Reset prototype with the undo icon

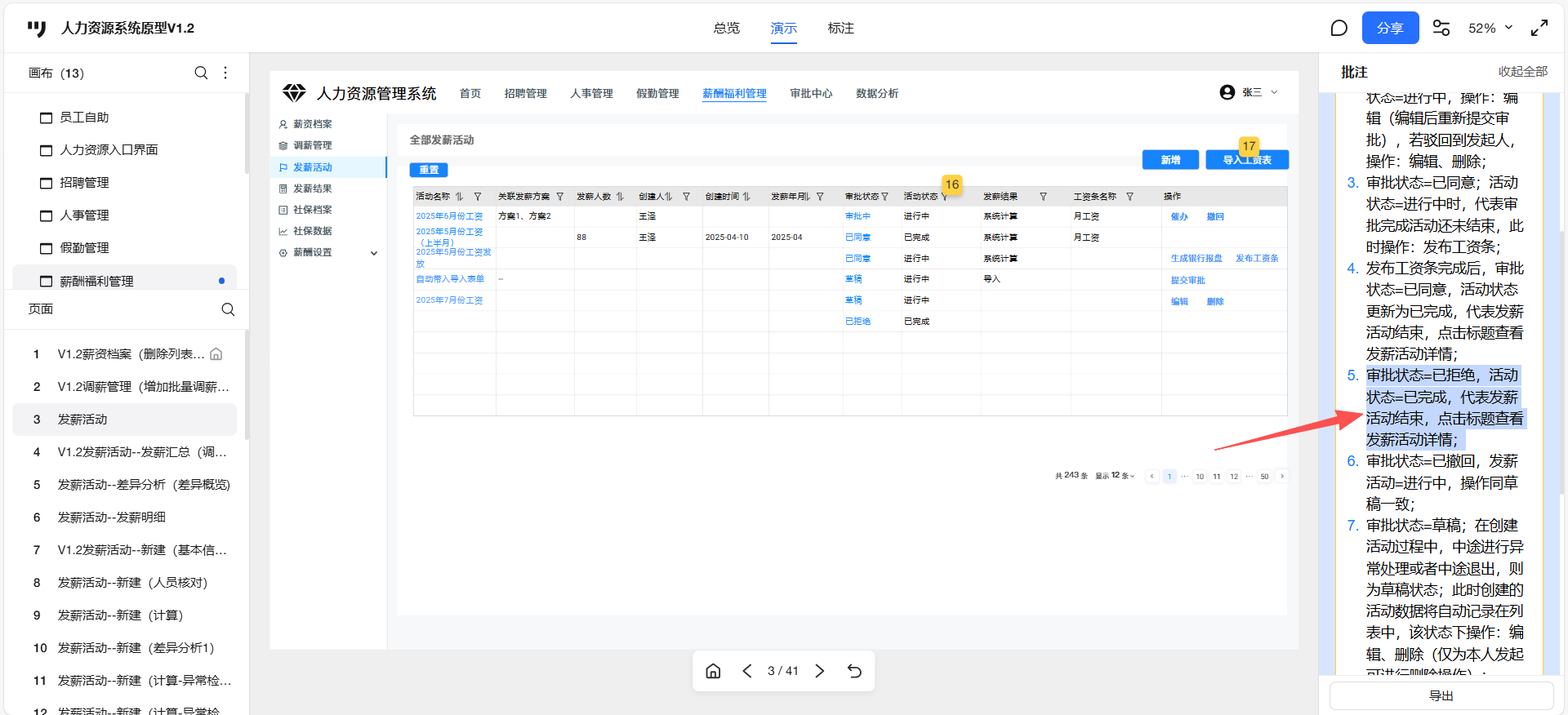click(854, 671)
